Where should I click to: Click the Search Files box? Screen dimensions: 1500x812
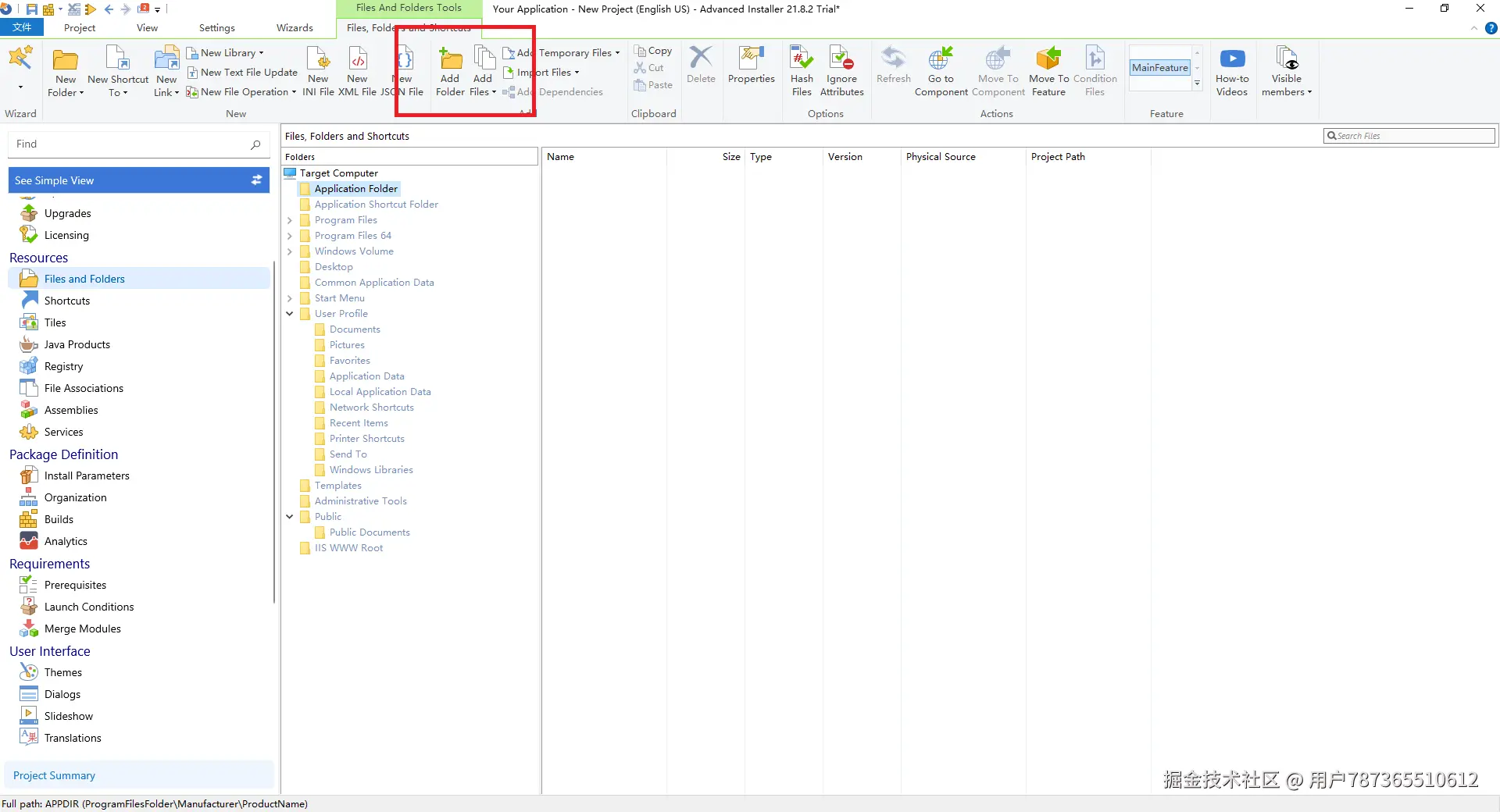[x=1409, y=136]
